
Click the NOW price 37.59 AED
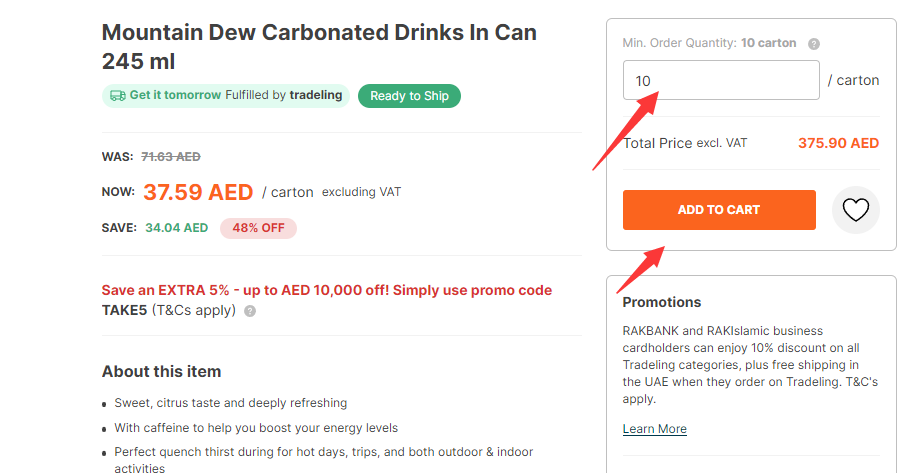click(x=197, y=192)
